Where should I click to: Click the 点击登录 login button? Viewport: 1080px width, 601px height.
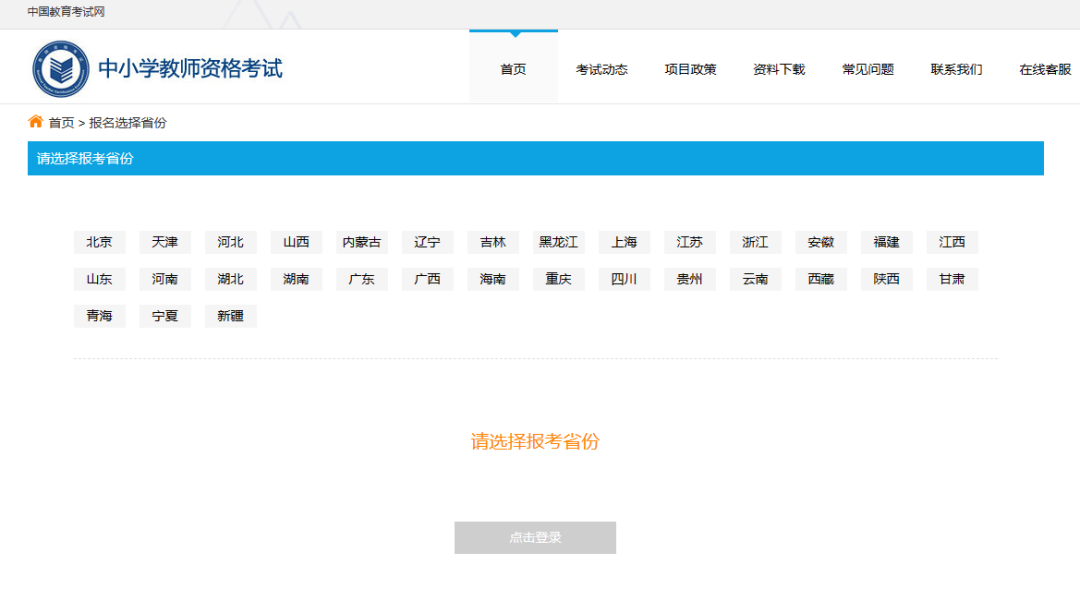pos(535,537)
